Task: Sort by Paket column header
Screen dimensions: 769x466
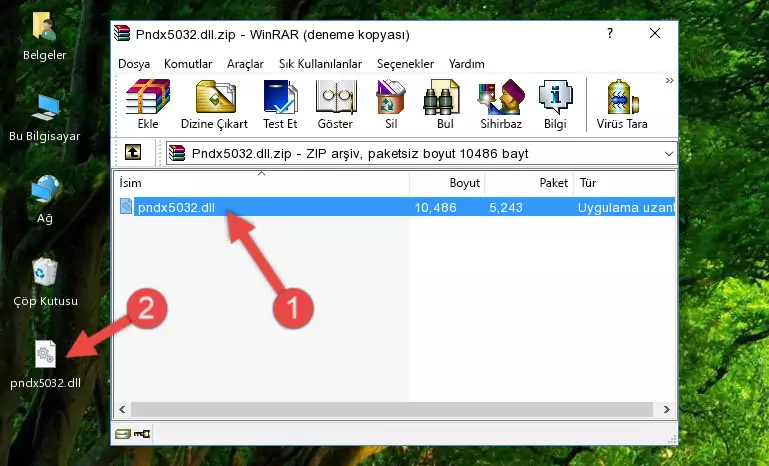Action: click(x=529, y=183)
